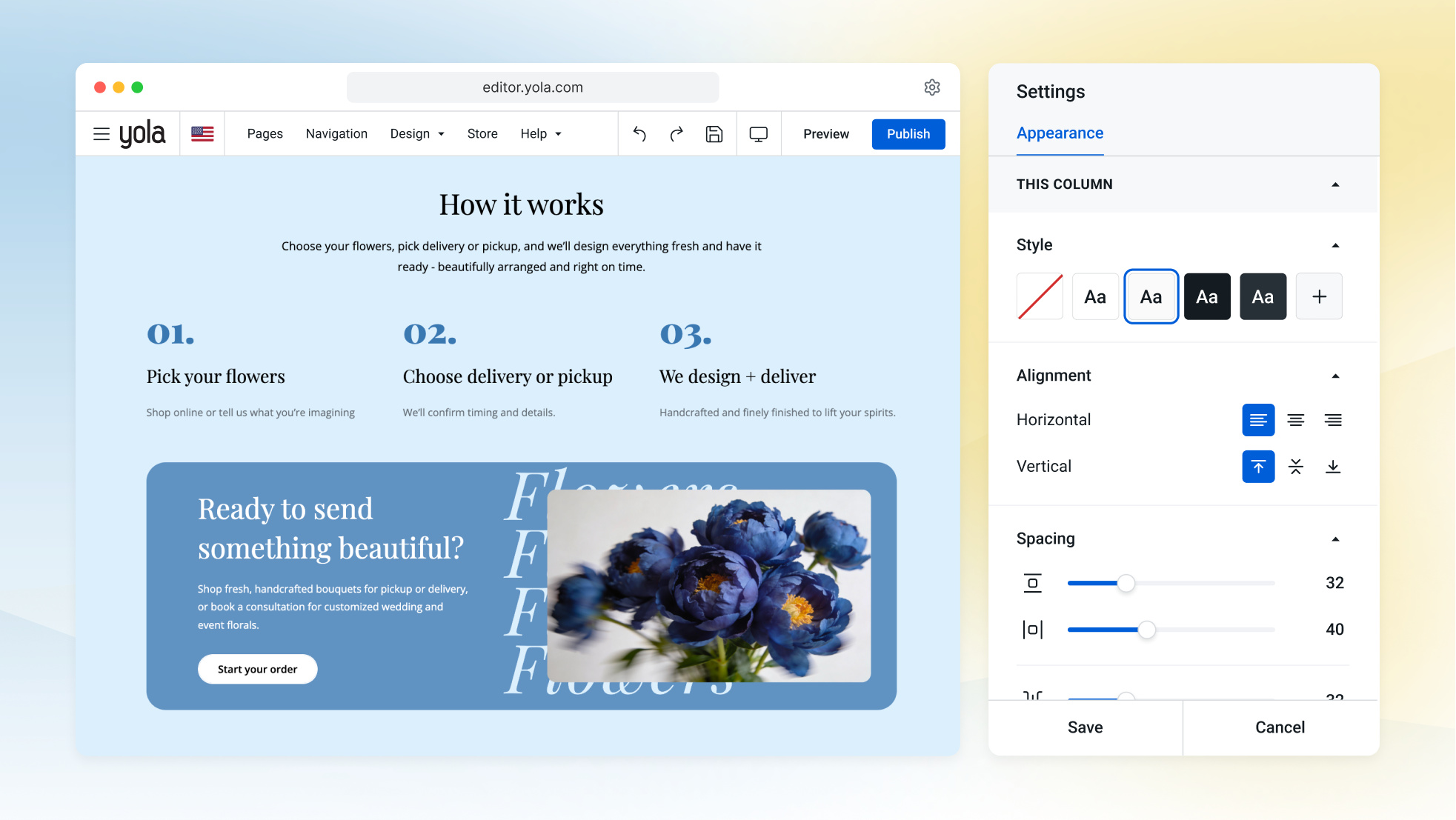The height and width of the screenshot is (820, 1456).
Task: Click the 'Start your order' button
Action: 257,669
